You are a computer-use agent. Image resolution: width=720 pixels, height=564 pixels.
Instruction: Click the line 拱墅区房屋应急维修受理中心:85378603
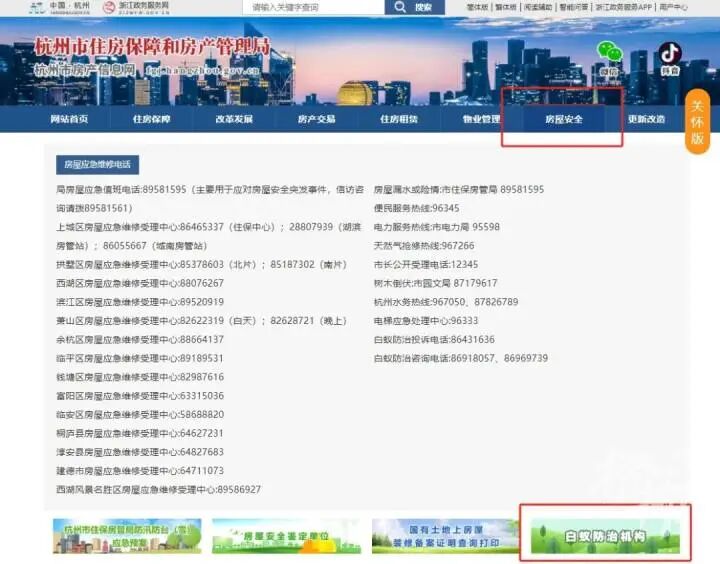pyautogui.click(x=140, y=265)
